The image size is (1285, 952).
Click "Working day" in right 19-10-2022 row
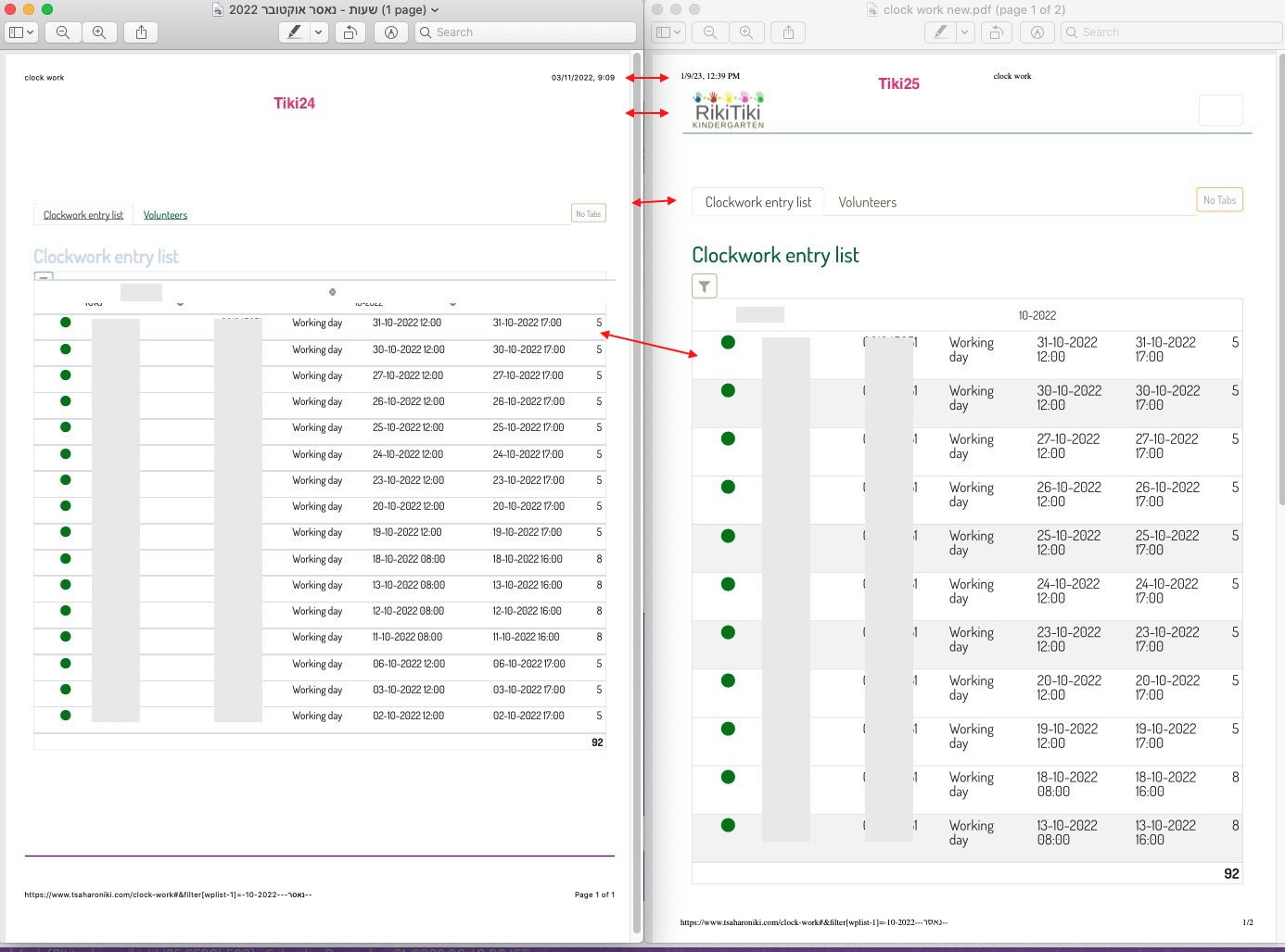[x=972, y=736]
